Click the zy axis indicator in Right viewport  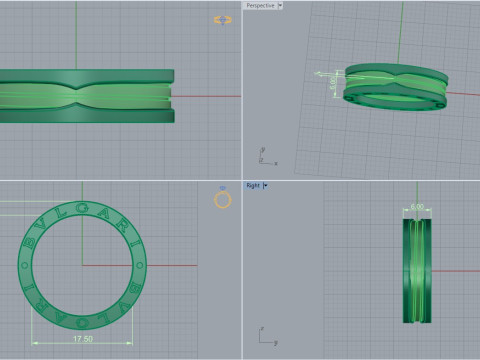[x=268, y=336]
